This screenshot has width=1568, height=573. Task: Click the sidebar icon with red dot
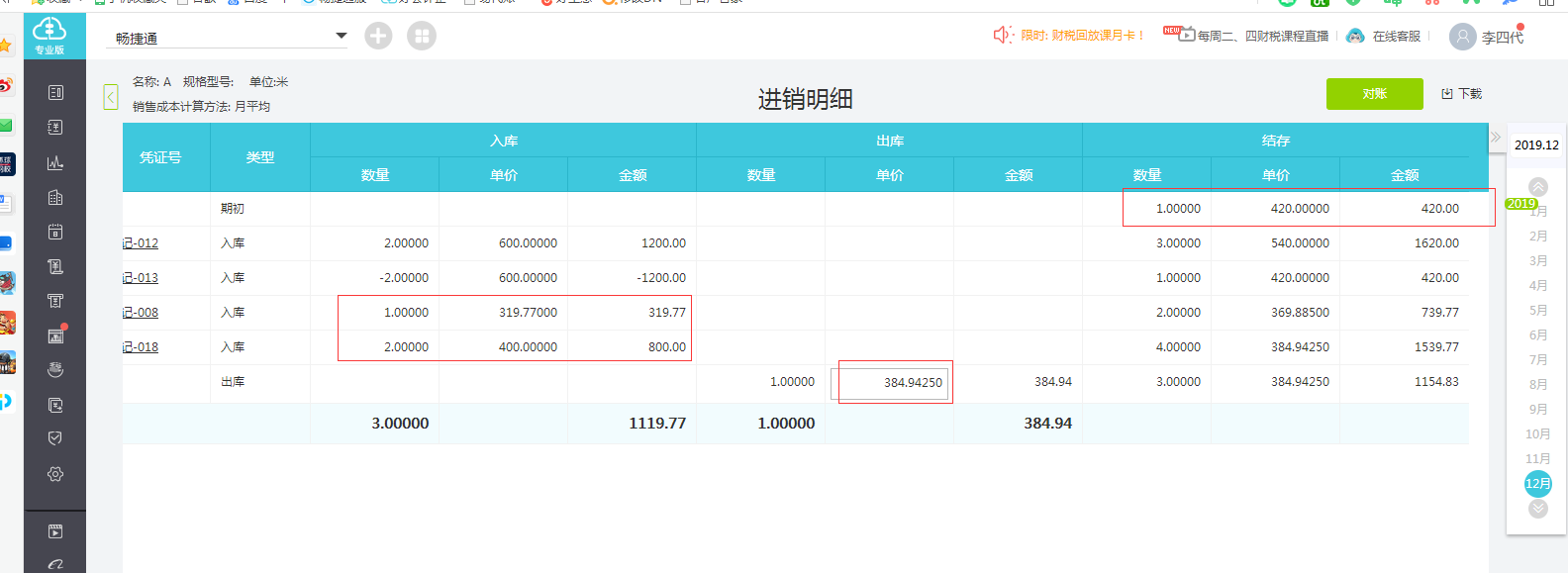pyautogui.click(x=55, y=335)
